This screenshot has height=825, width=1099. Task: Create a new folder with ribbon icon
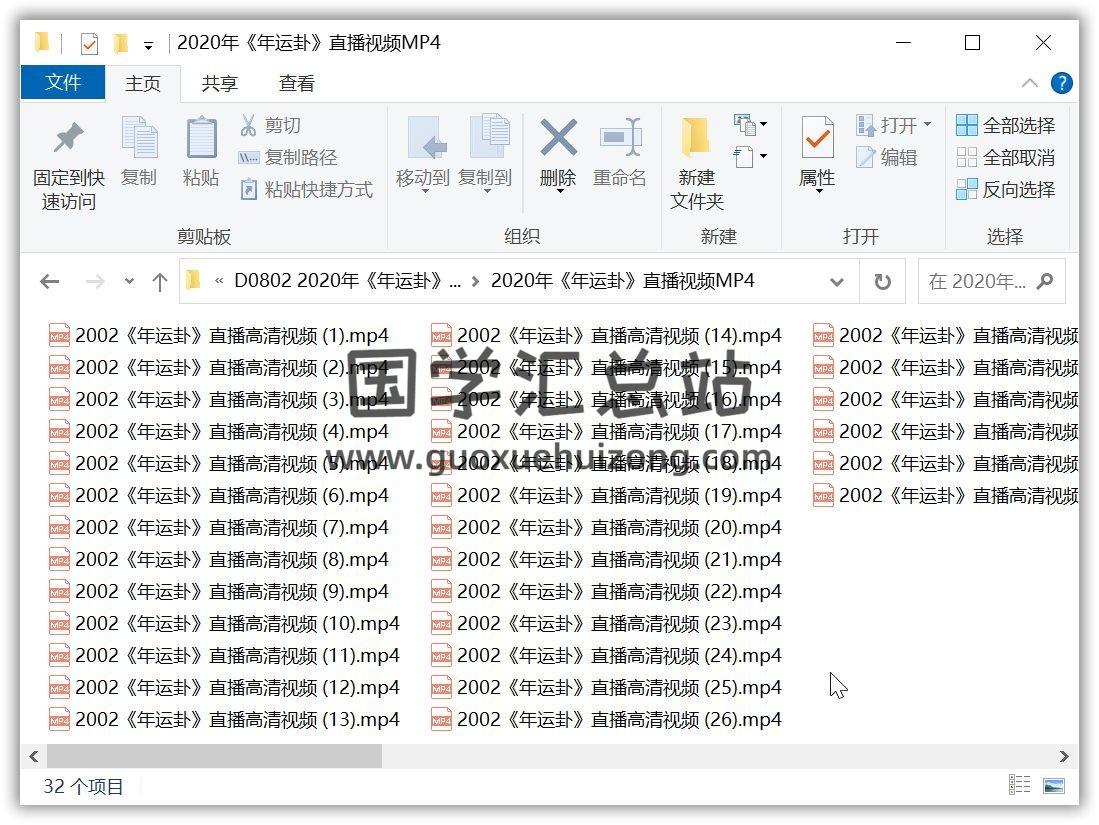696,140
